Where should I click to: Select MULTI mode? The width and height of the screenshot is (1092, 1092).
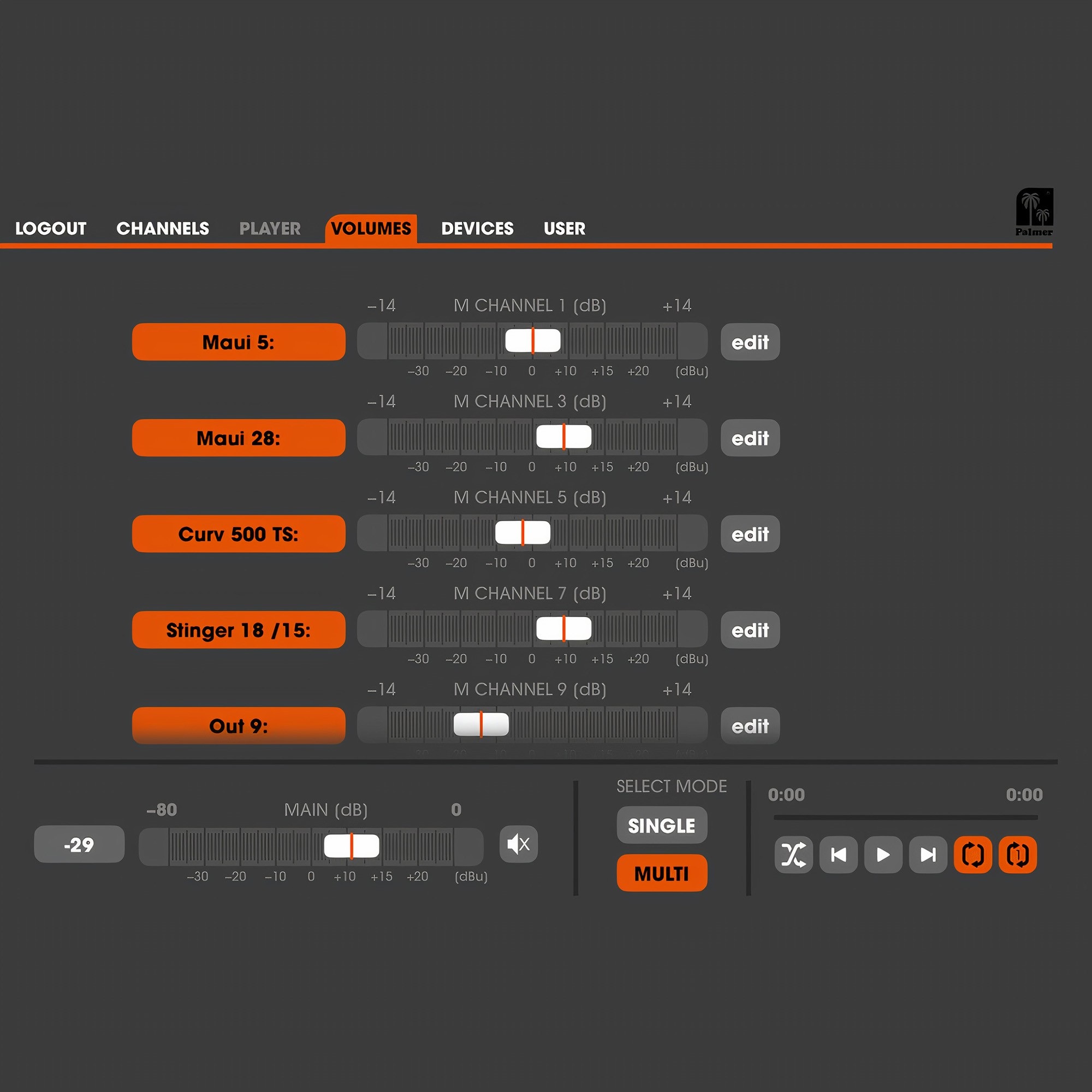click(x=661, y=873)
